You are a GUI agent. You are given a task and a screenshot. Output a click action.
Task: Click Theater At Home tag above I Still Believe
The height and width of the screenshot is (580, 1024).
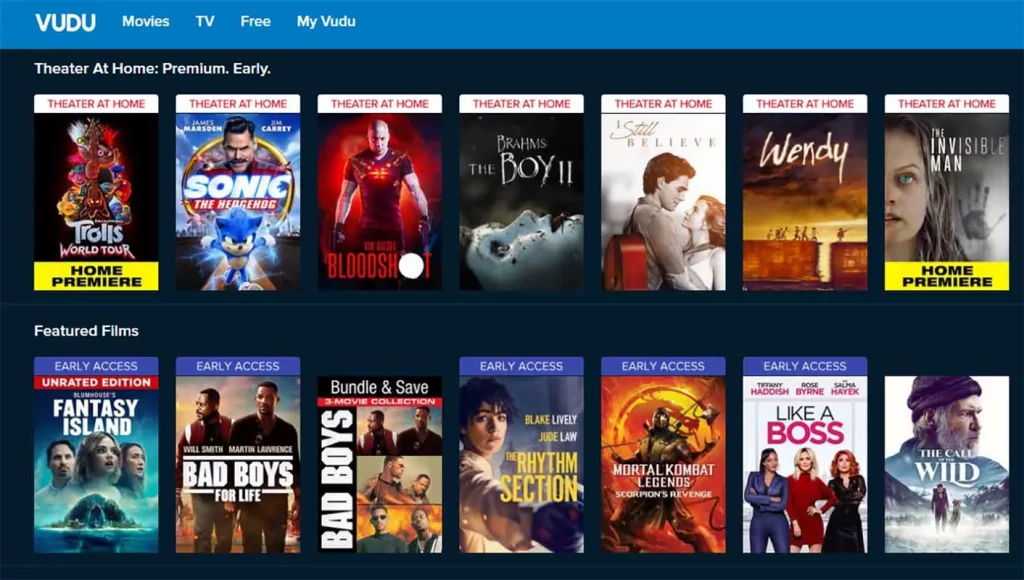(663, 104)
